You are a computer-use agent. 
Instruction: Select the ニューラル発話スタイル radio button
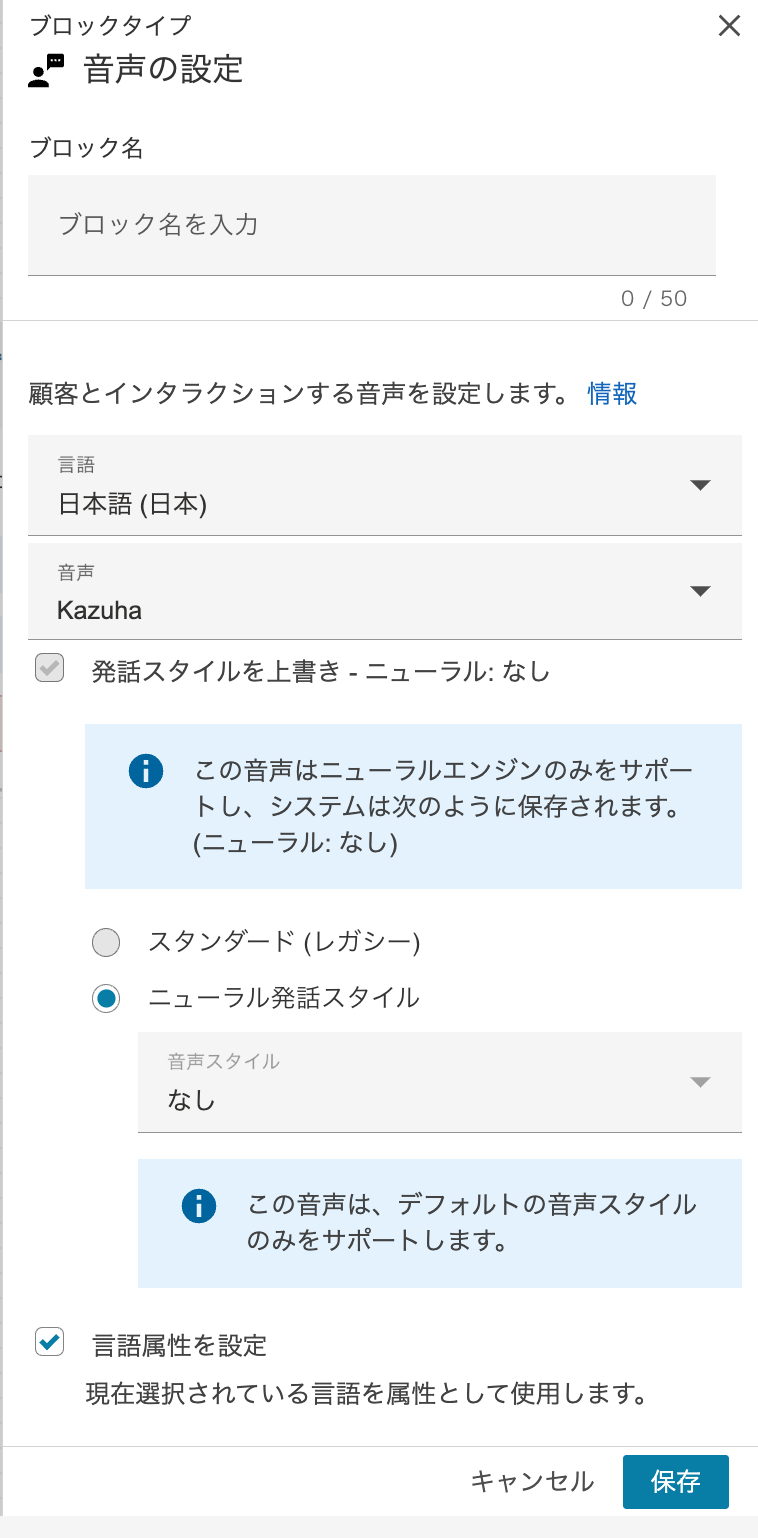point(105,998)
